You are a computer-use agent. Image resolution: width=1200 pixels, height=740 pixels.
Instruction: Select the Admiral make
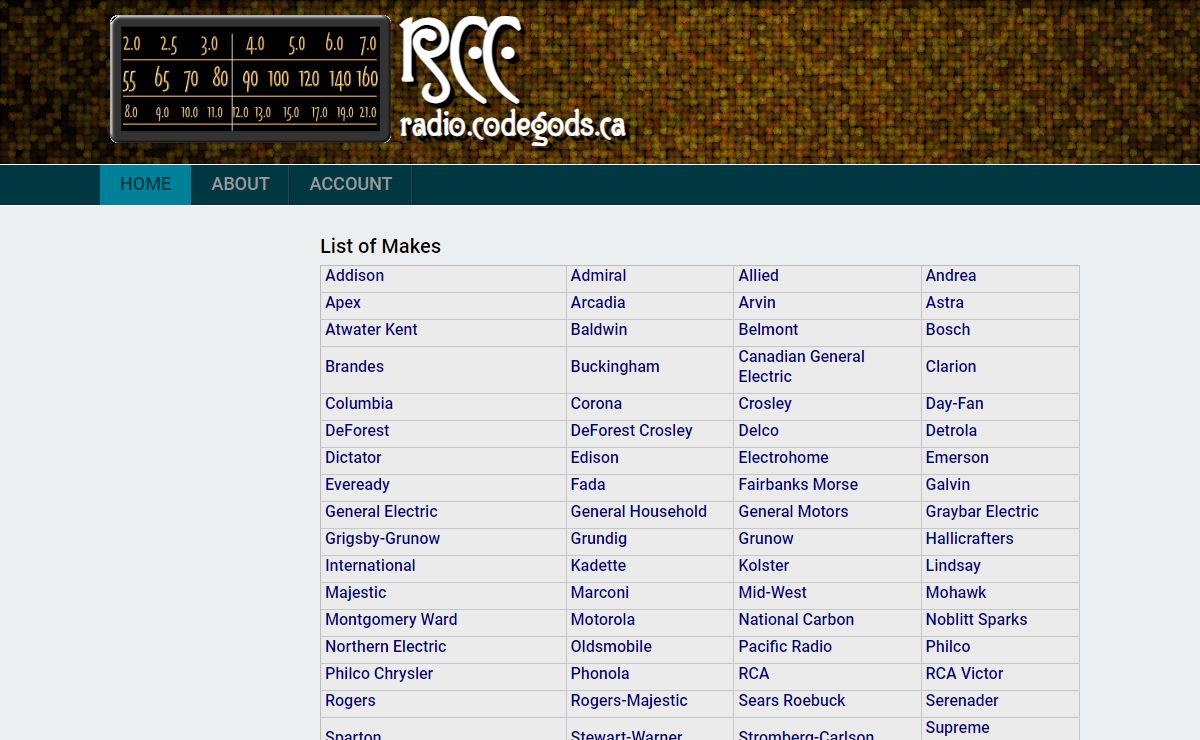[598, 276]
